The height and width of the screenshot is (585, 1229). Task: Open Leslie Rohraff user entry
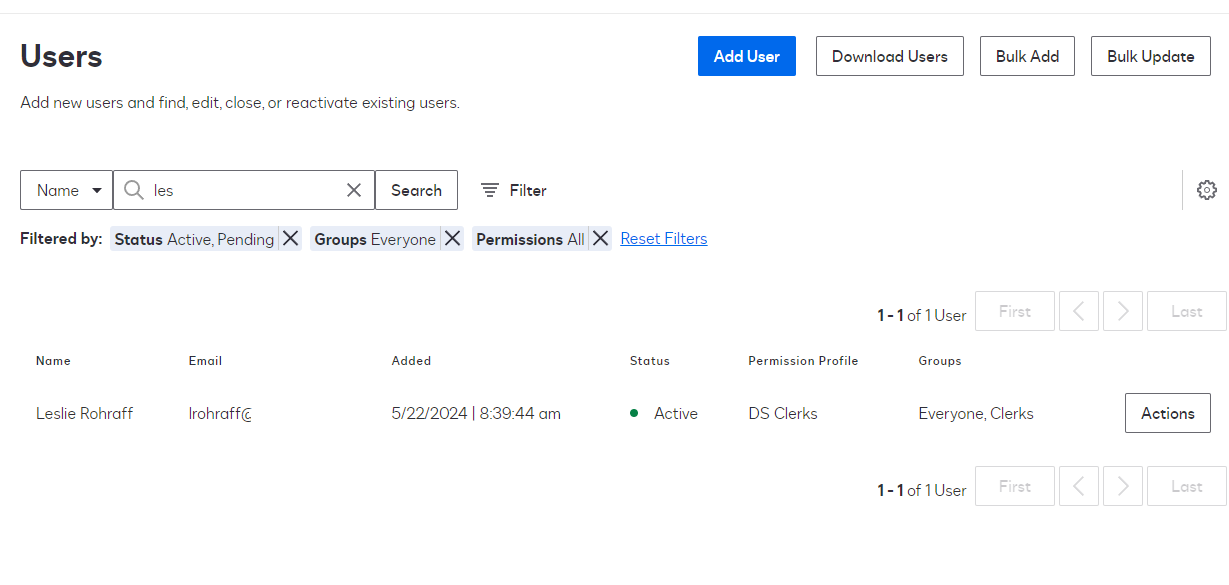pos(84,413)
